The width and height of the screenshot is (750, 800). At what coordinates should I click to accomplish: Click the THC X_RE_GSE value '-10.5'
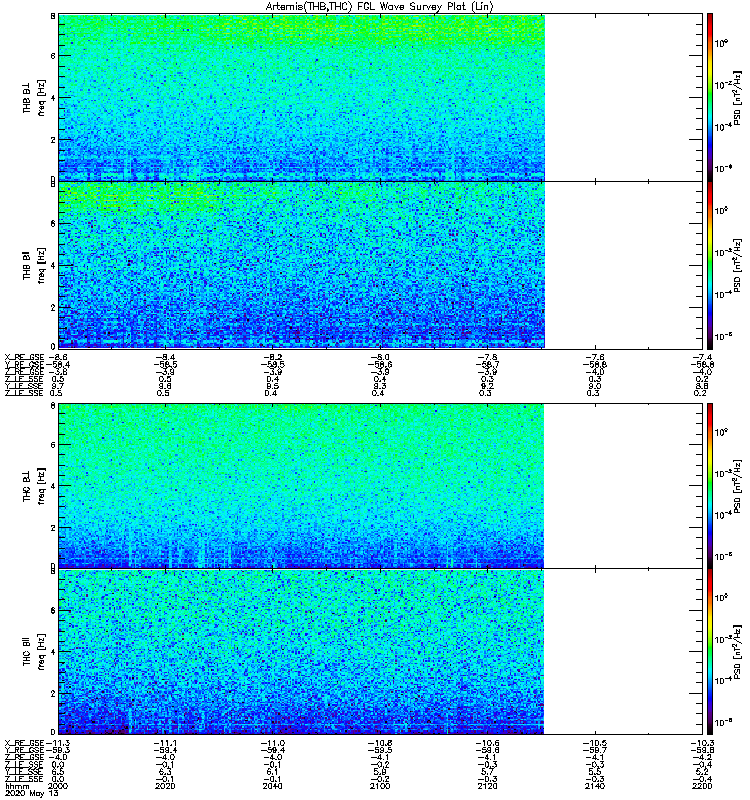[x=594, y=743]
